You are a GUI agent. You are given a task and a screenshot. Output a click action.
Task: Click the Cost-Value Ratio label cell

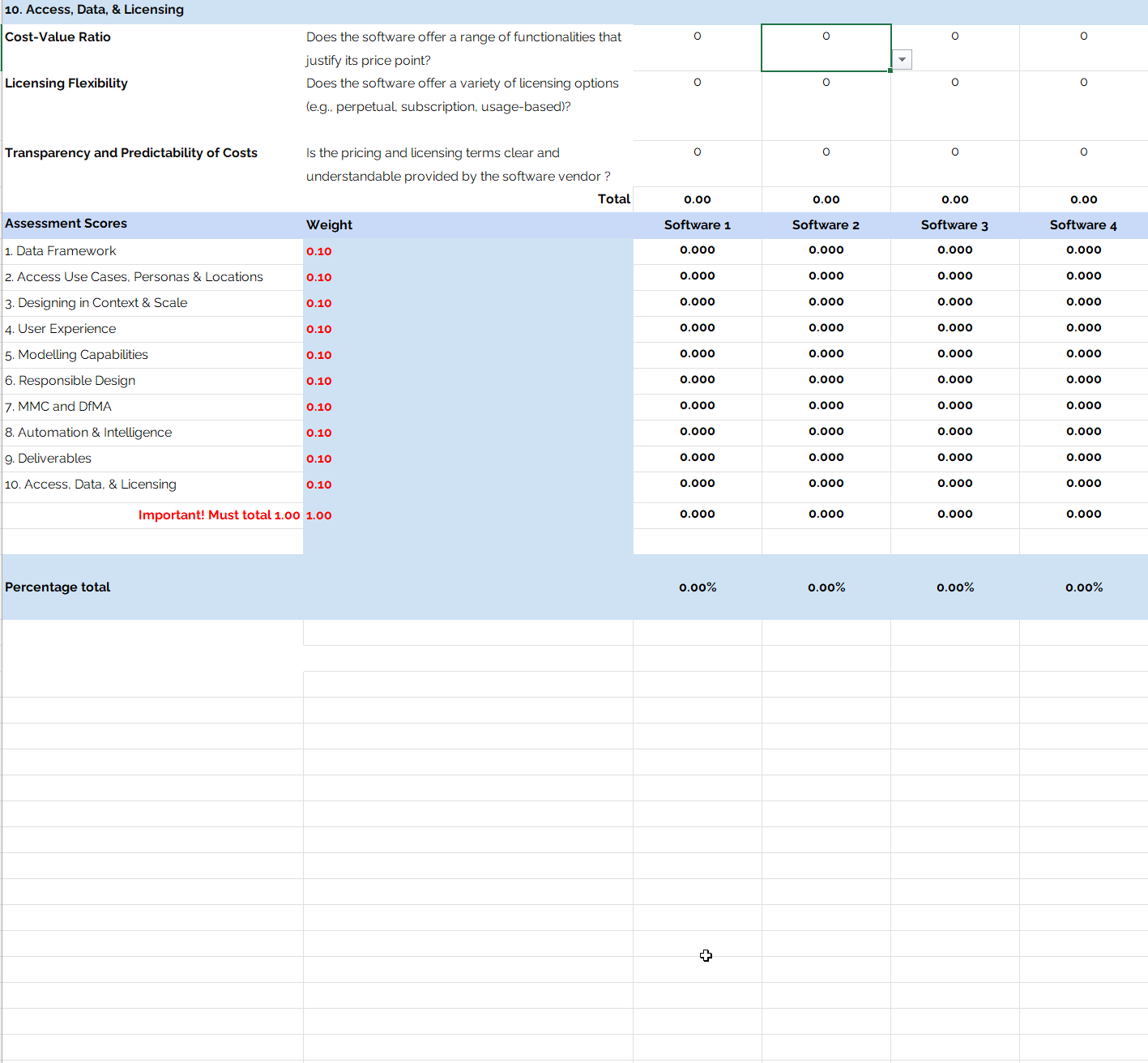pos(58,37)
